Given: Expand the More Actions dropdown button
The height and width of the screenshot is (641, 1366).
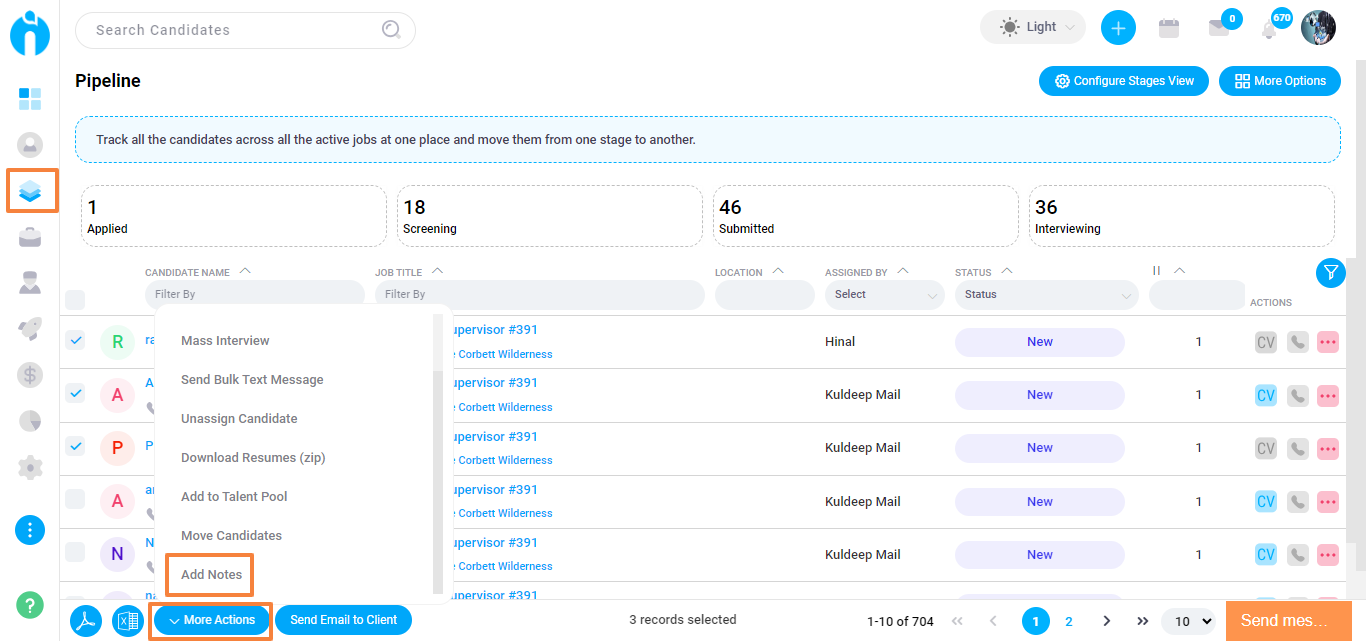Looking at the screenshot, I should (x=212, y=620).
